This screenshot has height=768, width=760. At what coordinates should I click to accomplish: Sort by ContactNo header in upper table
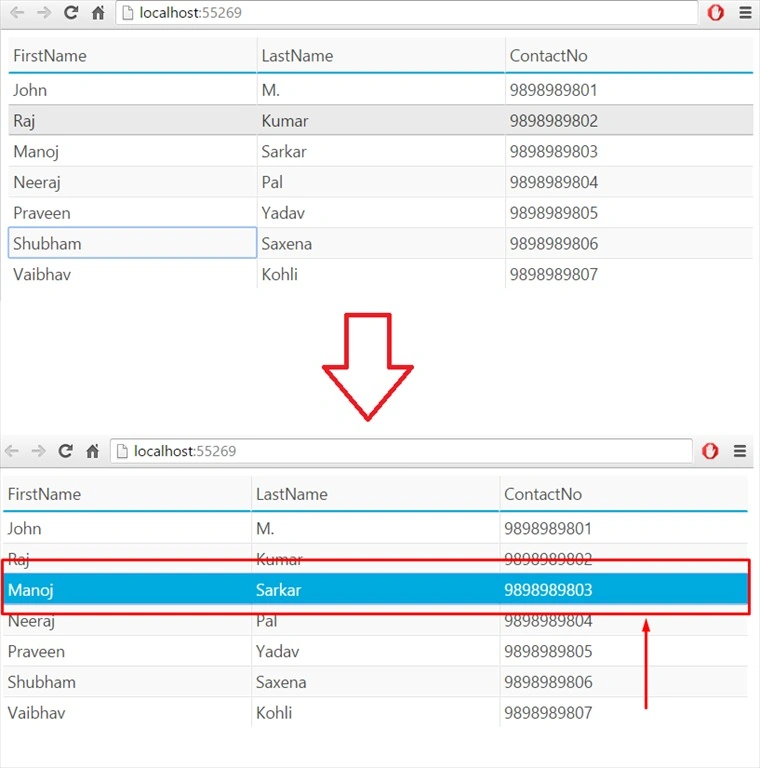pos(629,56)
